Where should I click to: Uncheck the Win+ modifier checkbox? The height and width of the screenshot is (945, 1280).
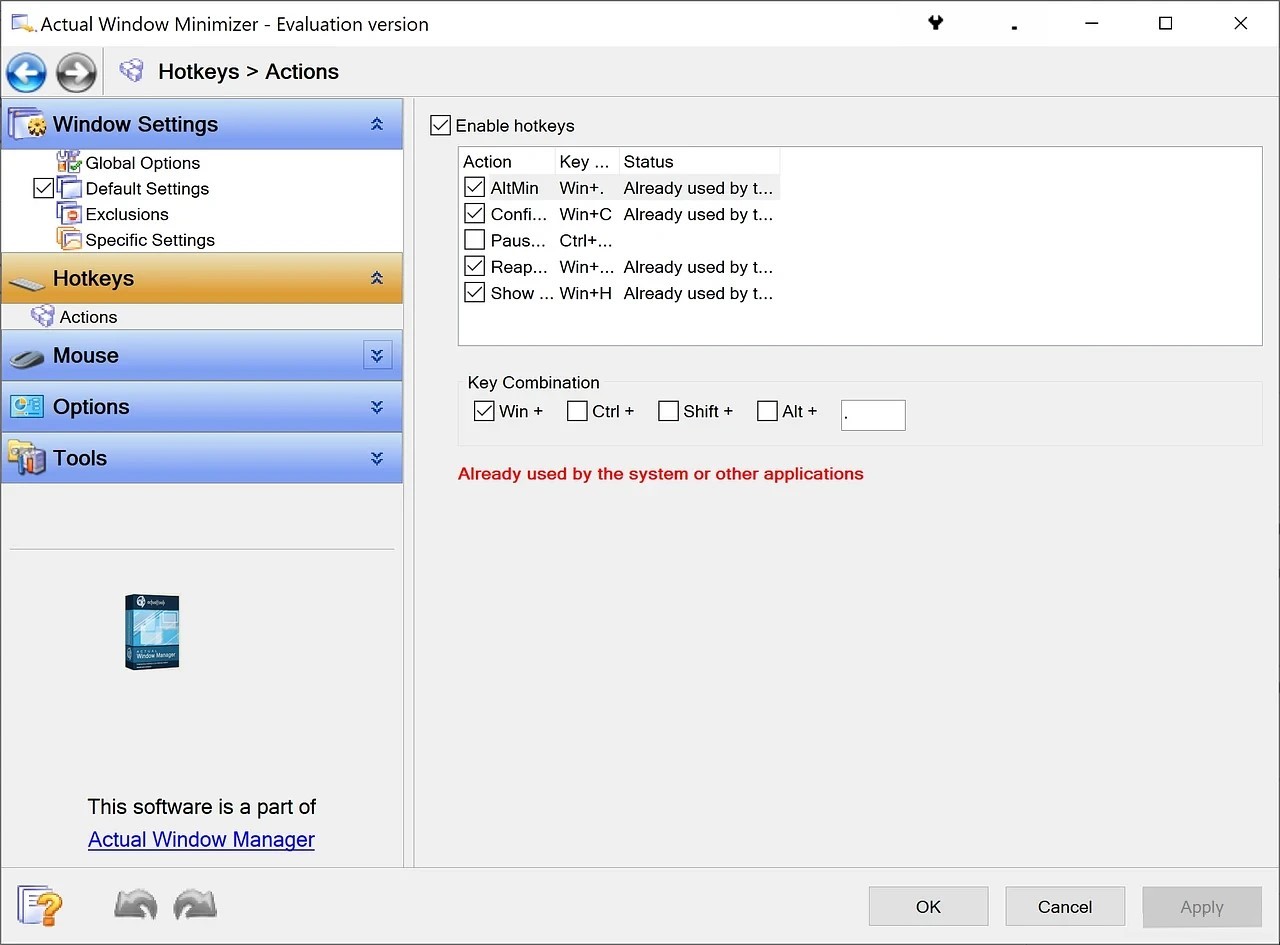(484, 410)
